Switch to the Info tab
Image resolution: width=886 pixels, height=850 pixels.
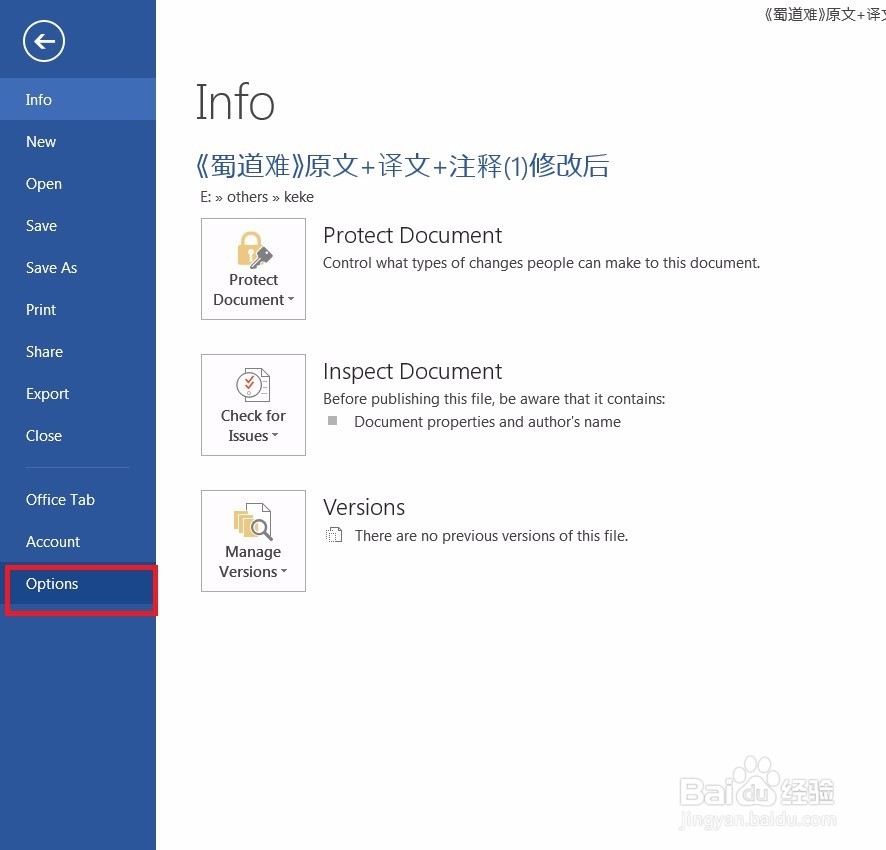click(38, 99)
